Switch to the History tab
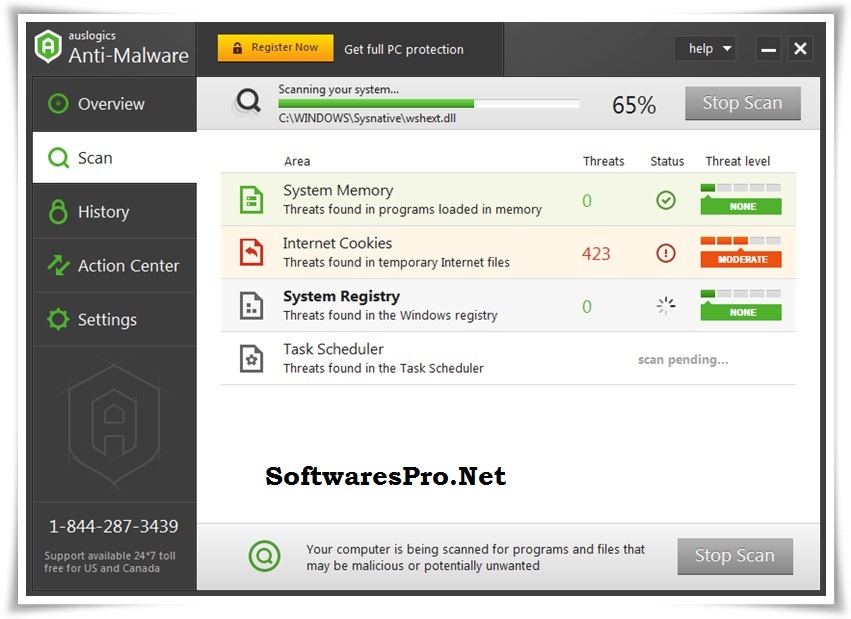Image resolution: width=851 pixels, height=619 pixels. (x=104, y=211)
